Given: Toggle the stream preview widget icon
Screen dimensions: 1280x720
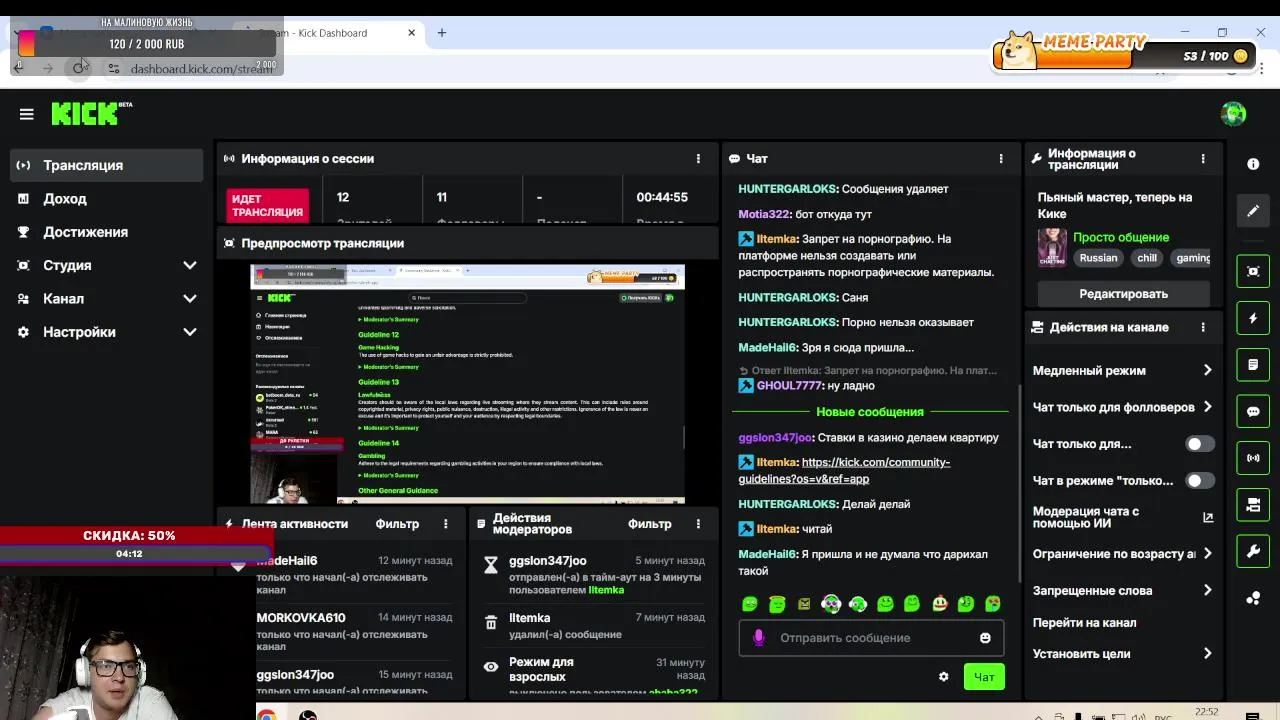Looking at the screenshot, I should tap(1253, 271).
